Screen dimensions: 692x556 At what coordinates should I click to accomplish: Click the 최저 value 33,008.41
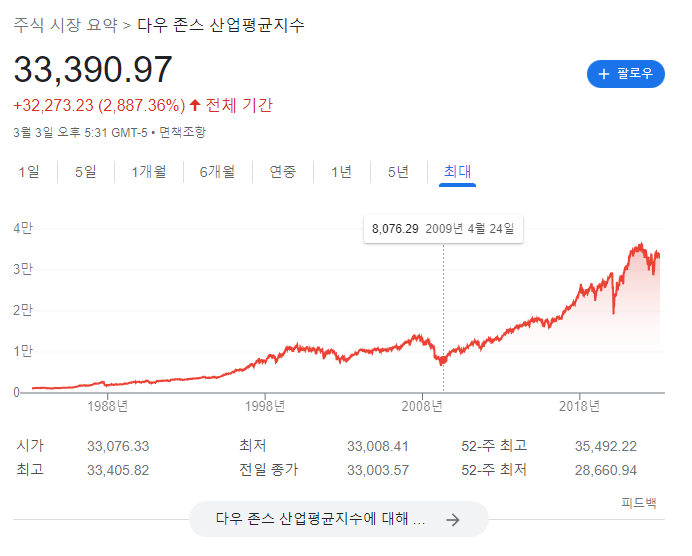click(x=377, y=446)
